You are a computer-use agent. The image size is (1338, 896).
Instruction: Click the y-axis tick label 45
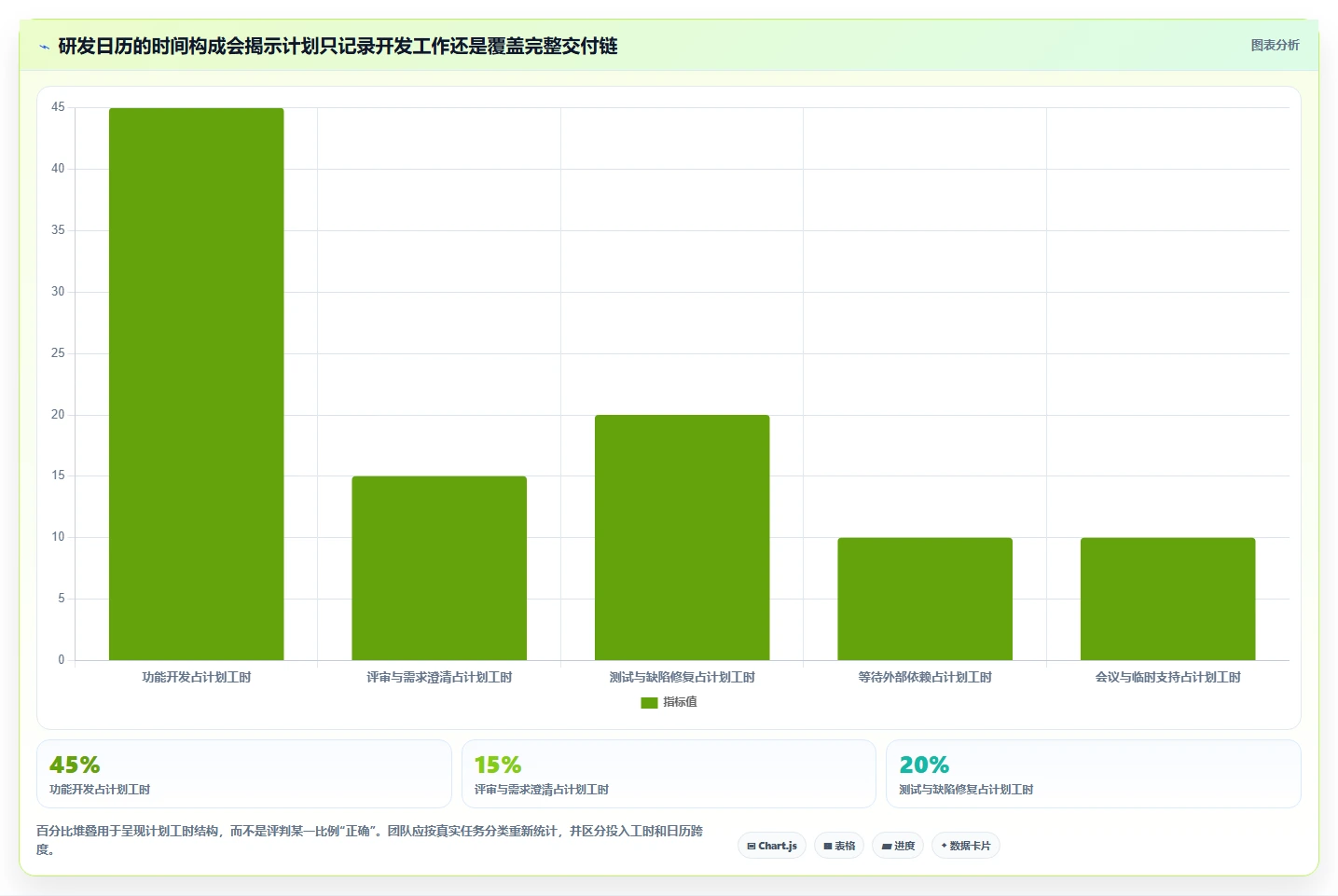coord(58,107)
